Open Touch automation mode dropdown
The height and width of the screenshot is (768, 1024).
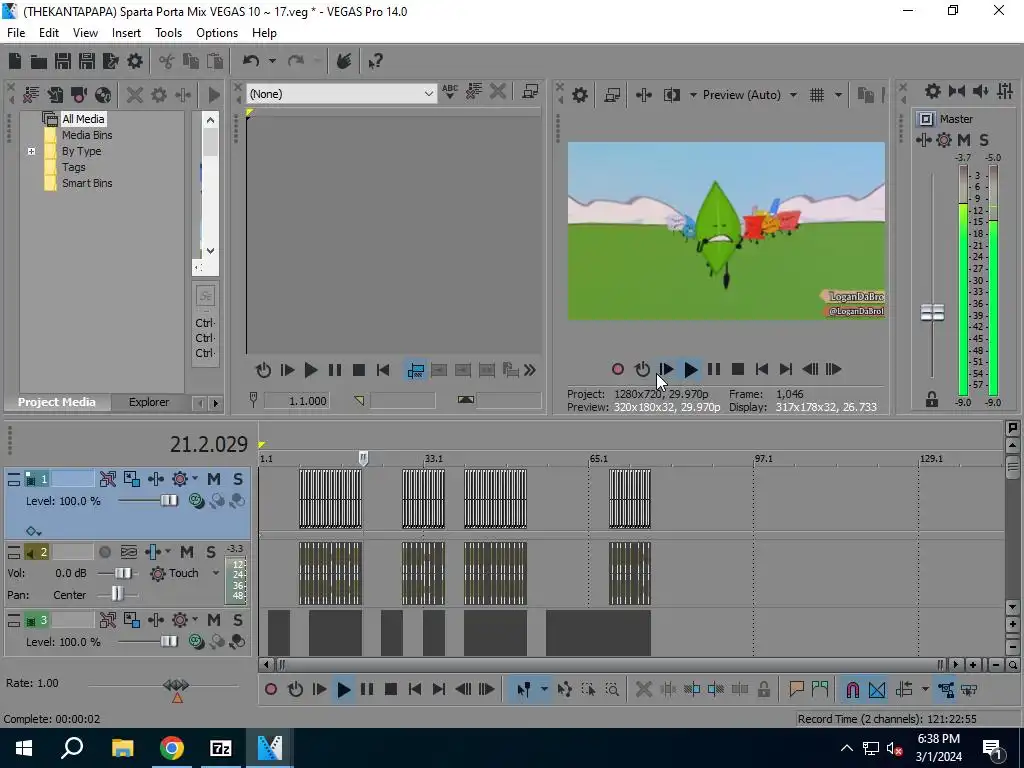(216, 573)
